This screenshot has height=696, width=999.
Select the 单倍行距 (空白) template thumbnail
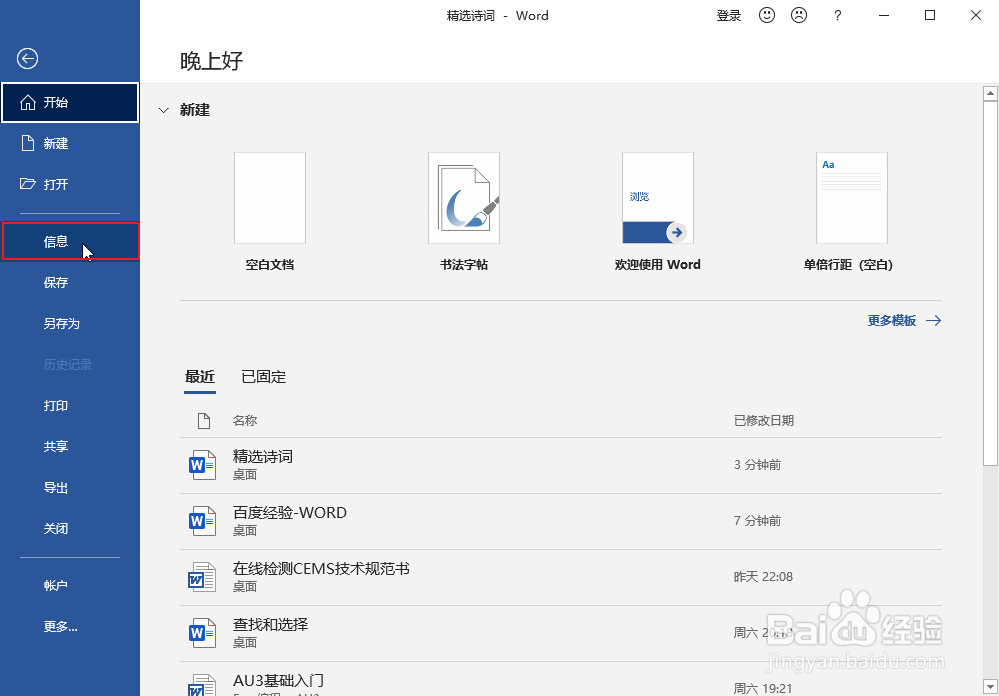click(x=851, y=198)
